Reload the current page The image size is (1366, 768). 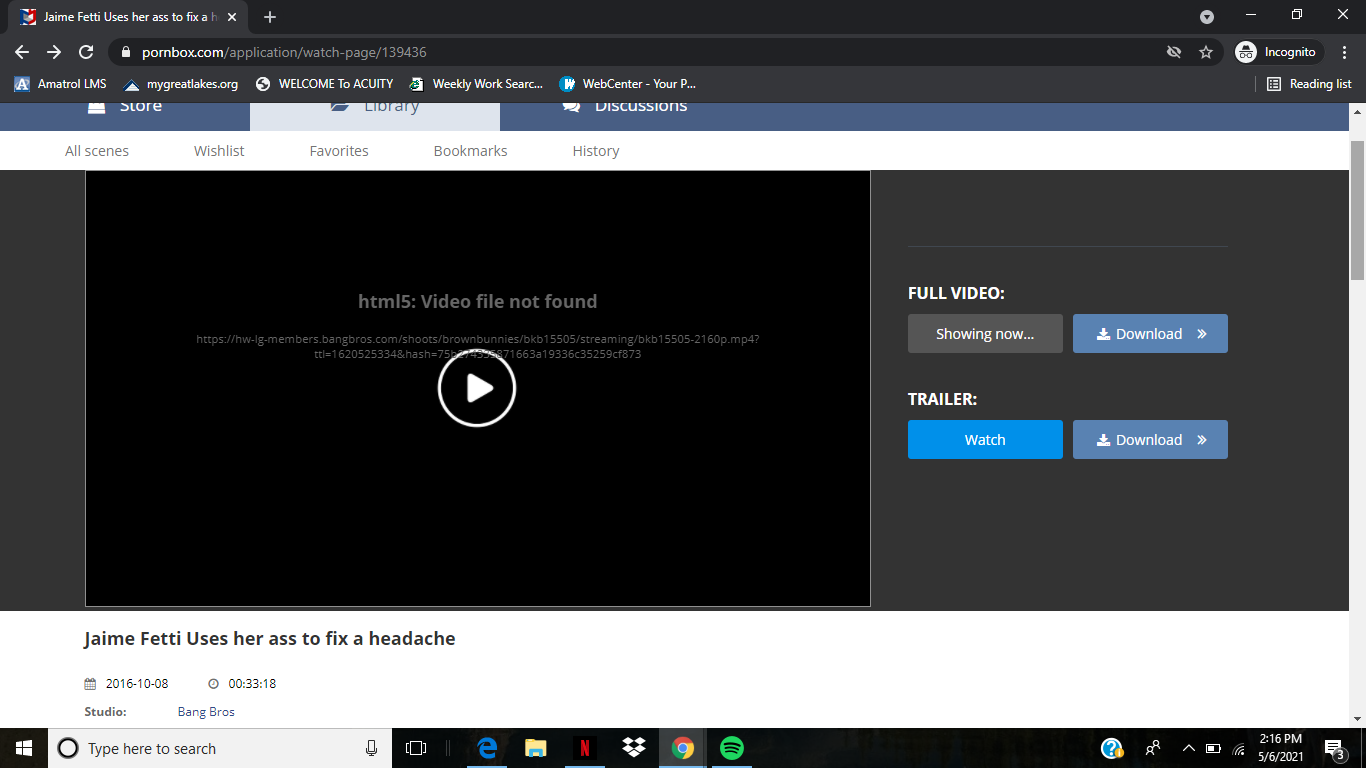(86, 52)
